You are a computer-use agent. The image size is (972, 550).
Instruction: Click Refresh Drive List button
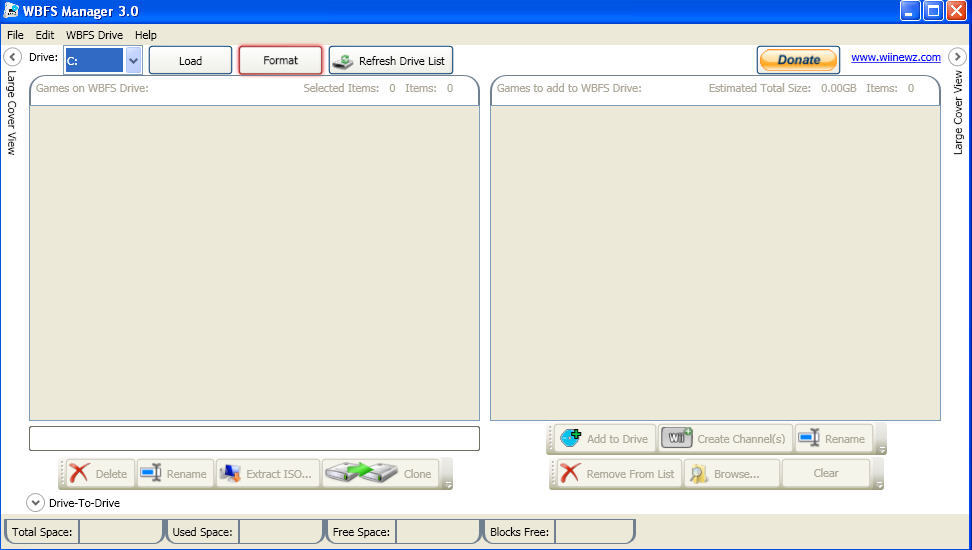pyautogui.click(x=391, y=61)
